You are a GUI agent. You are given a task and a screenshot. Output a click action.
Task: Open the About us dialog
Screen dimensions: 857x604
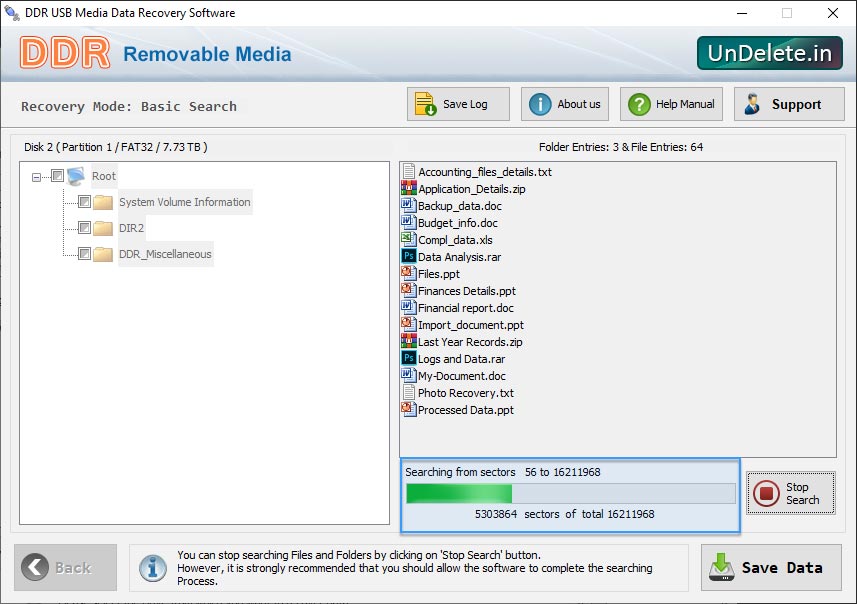pos(565,104)
